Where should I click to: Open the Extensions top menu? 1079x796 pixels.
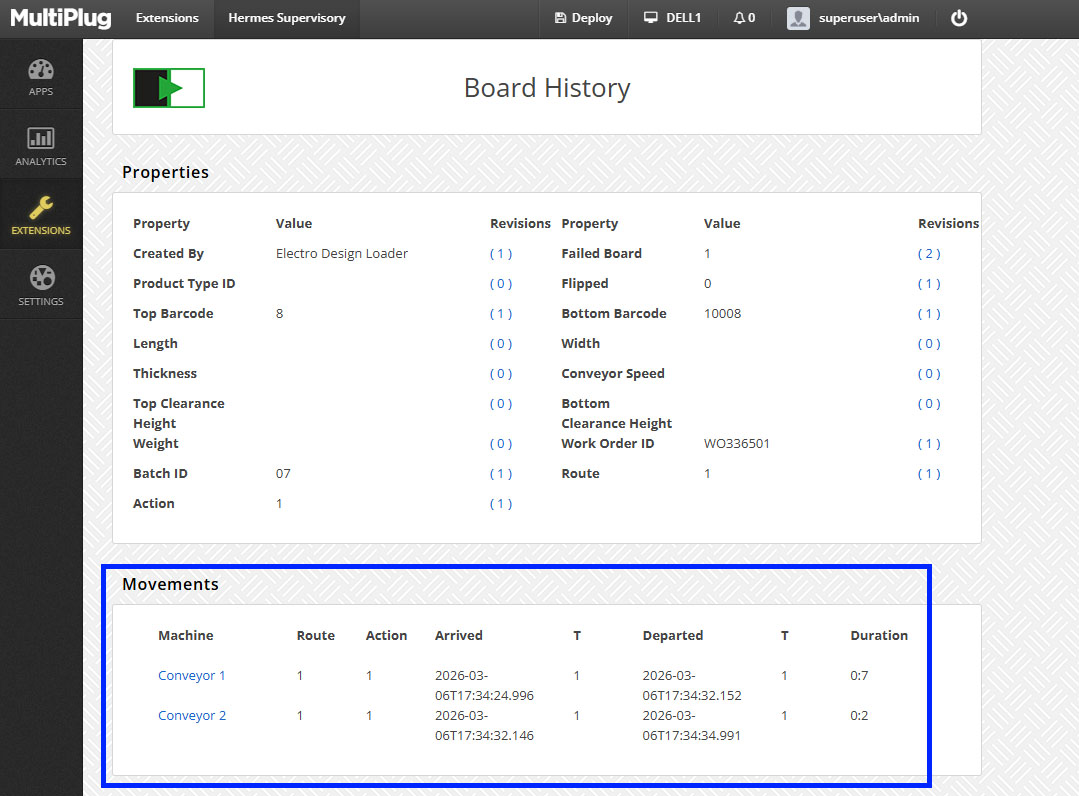167,18
